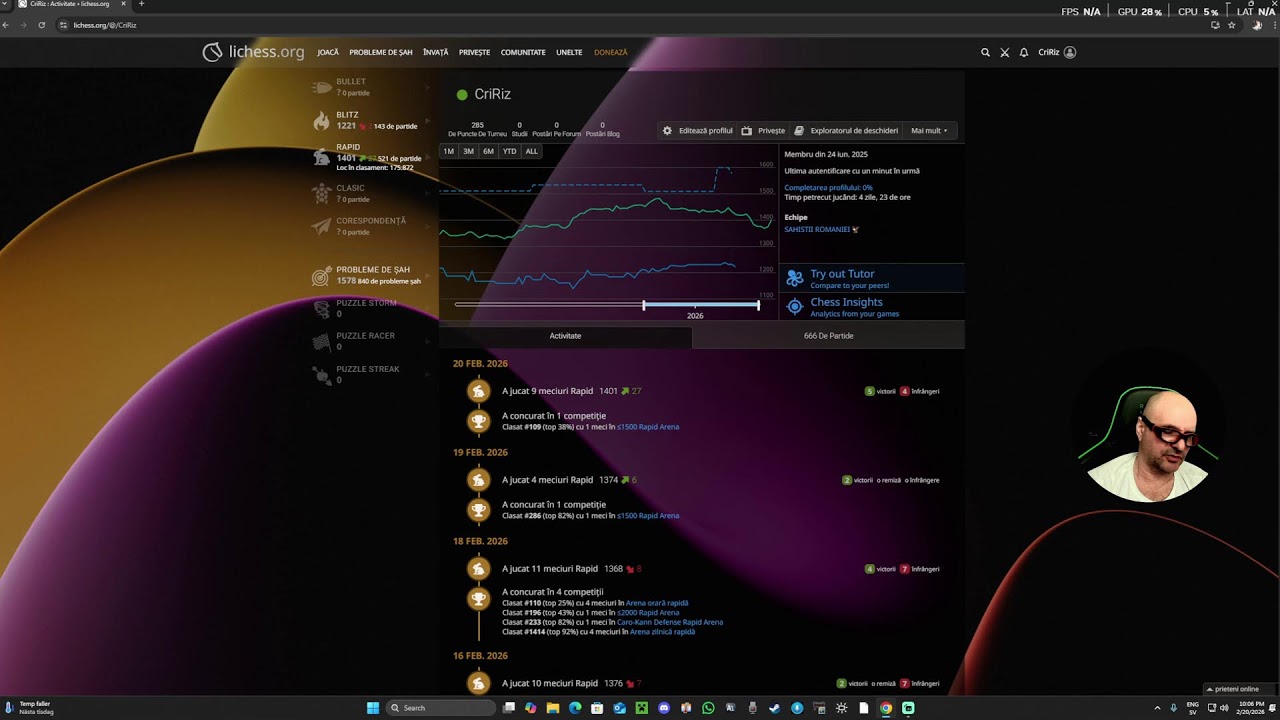Open WhatsApp from the taskbar

[708, 708]
